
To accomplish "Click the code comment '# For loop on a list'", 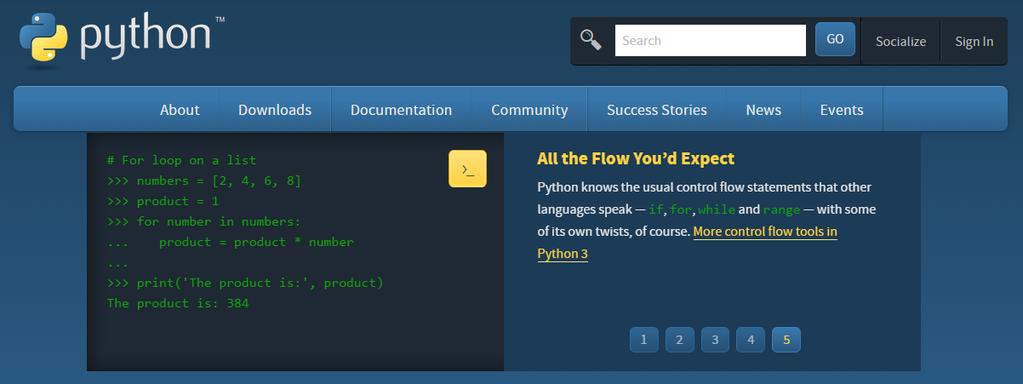I will [x=181, y=160].
